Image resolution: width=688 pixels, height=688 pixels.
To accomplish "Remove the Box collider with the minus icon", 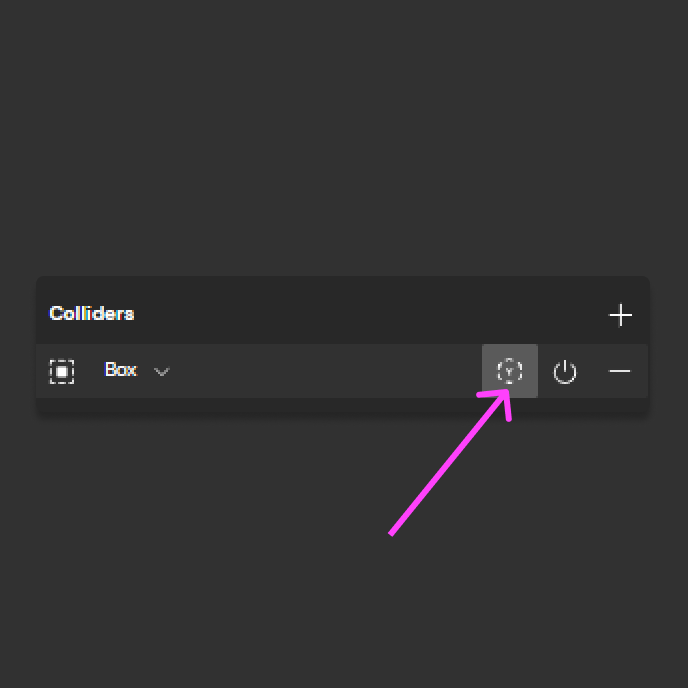I will coord(620,371).
